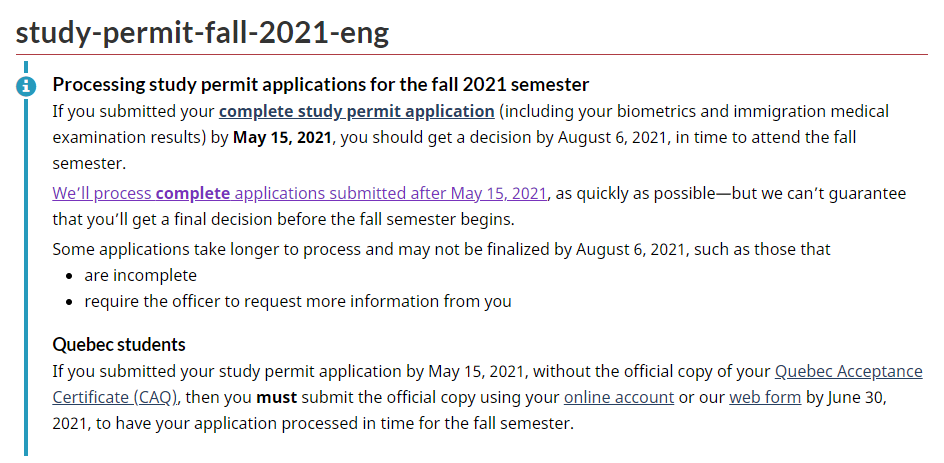Click the bold May 15, 2021 date
The width and height of the screenshot is (944, 463).
click(282, 137)
